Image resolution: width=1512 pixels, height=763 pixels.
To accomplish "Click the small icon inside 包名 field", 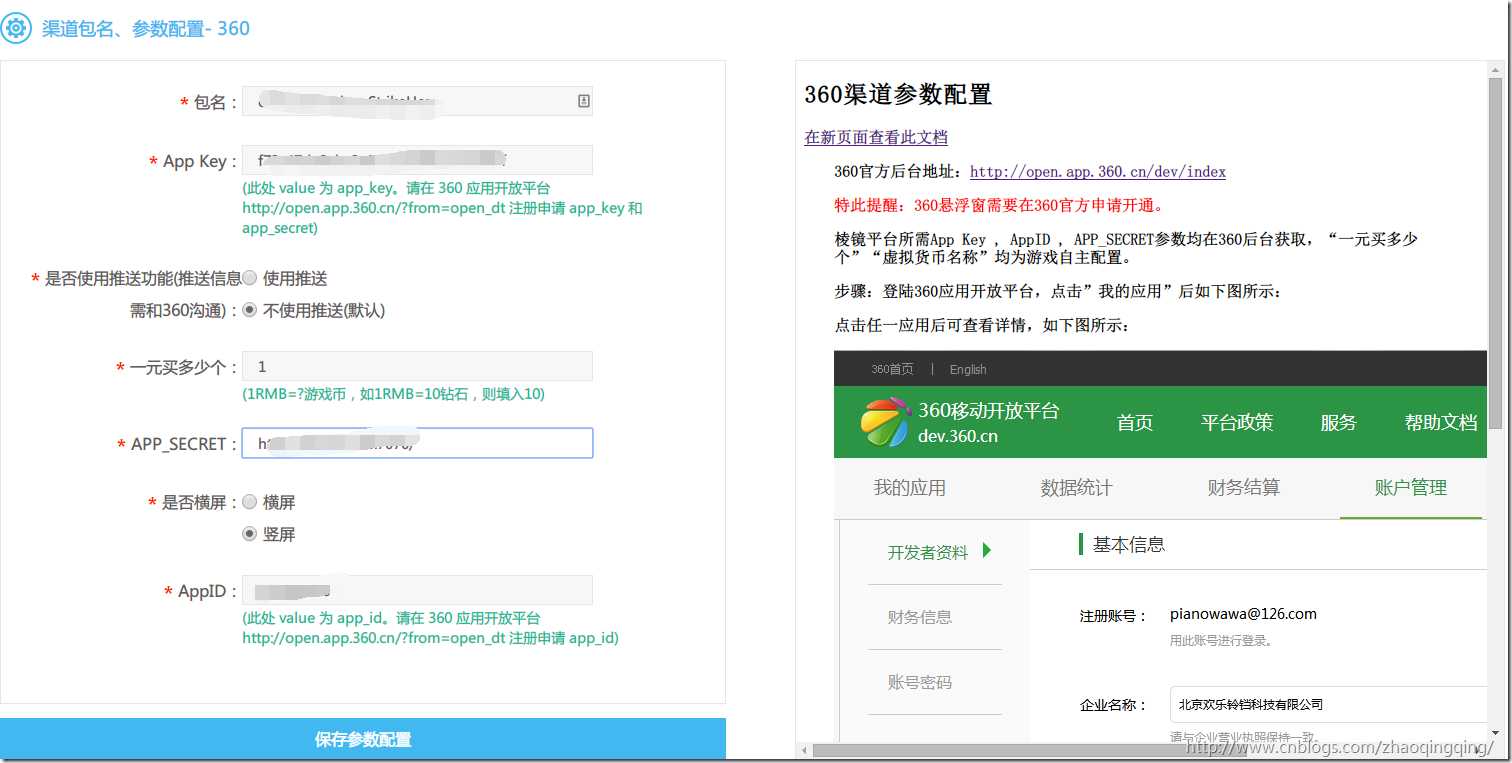I will [x=584, y=101].
